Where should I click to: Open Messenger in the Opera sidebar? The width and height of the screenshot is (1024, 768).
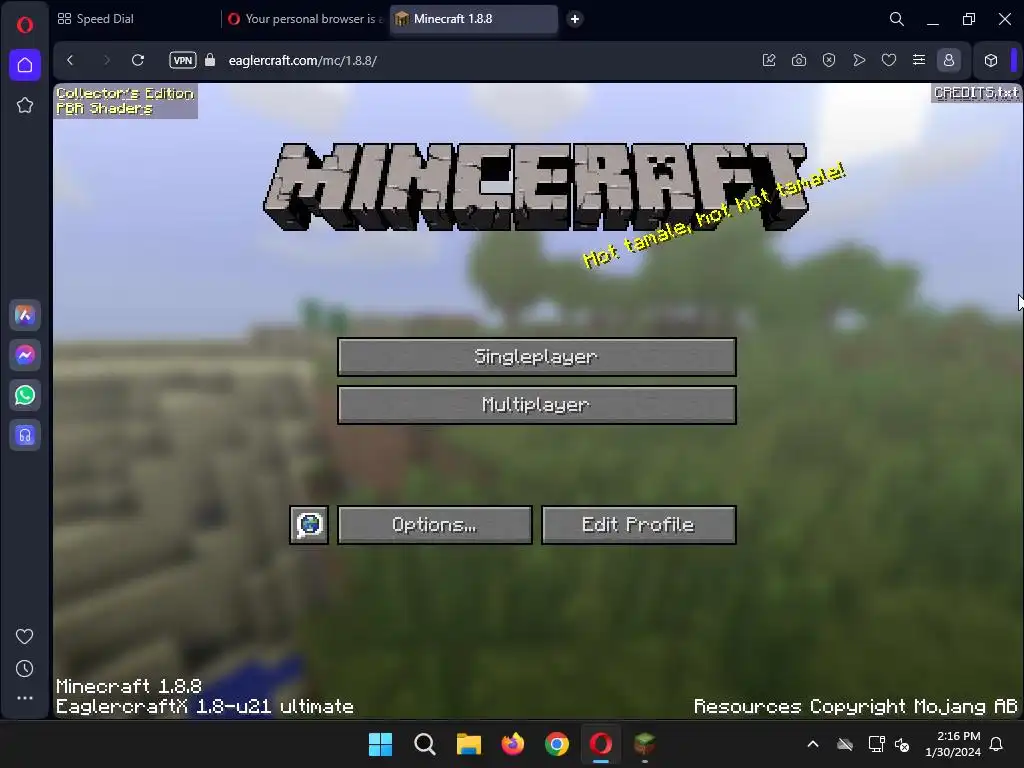(x=25, y=355)
